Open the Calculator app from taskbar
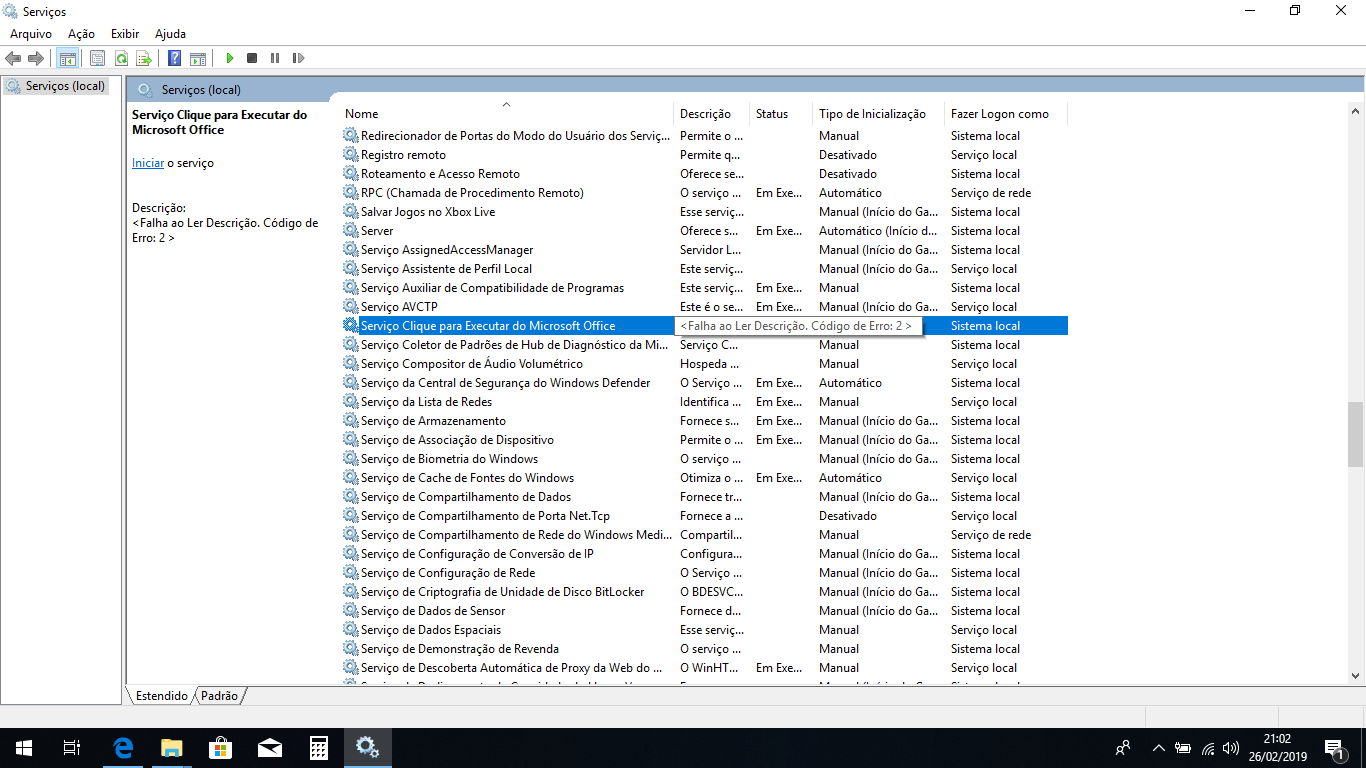1366x768 pixels. click(319, 747)
